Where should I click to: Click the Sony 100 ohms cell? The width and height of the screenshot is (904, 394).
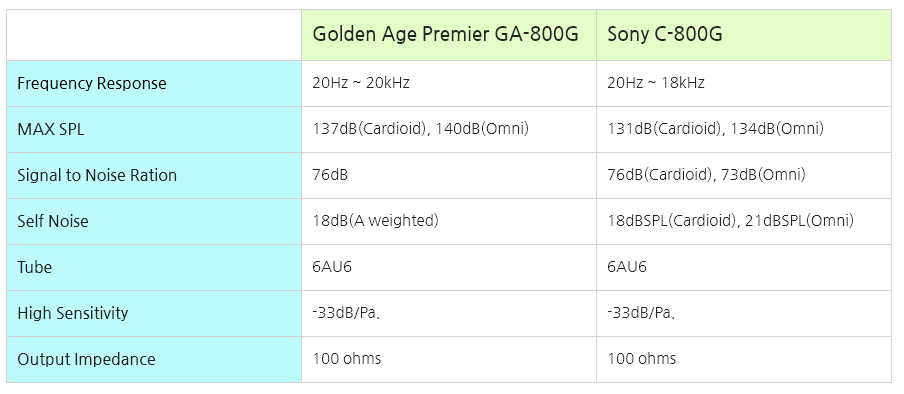[744, 359]
